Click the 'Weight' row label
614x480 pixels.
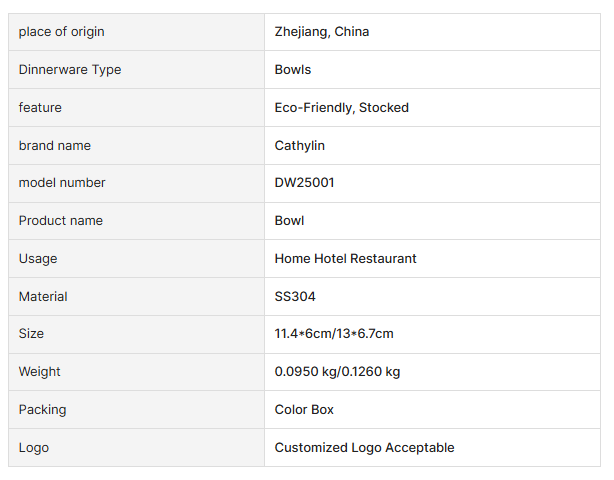(40, 372)
